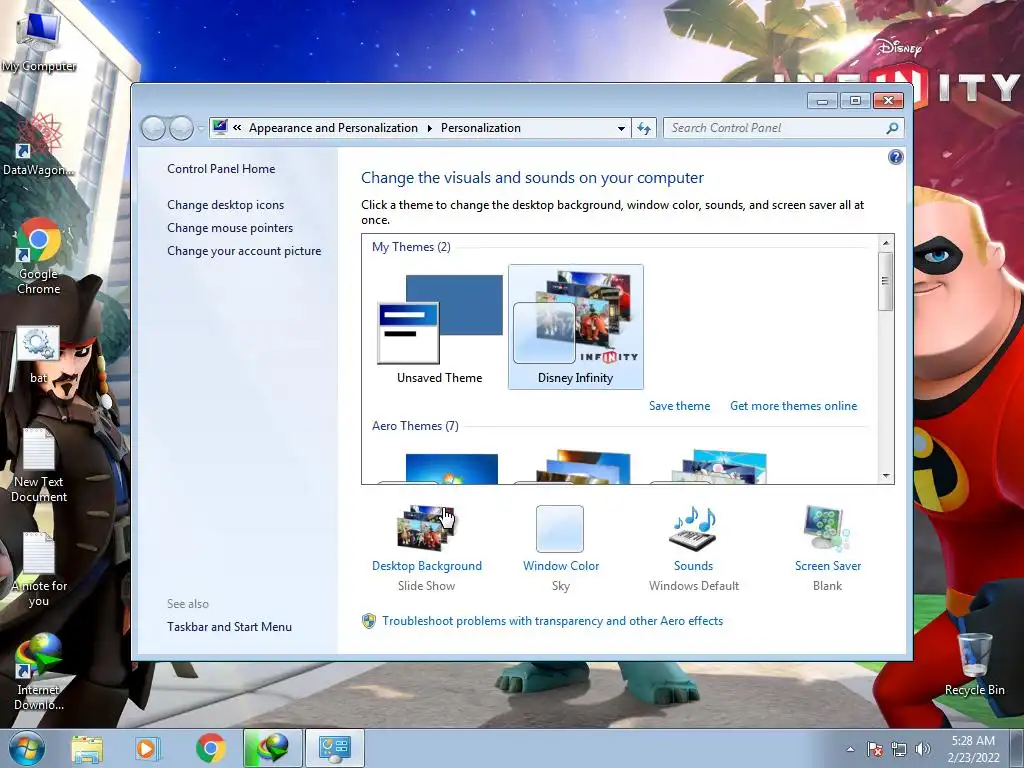Launch Windows Media Player from taskbar
Image resolution: width=1024 pixels, height=768 pixels.
(146, 748)
